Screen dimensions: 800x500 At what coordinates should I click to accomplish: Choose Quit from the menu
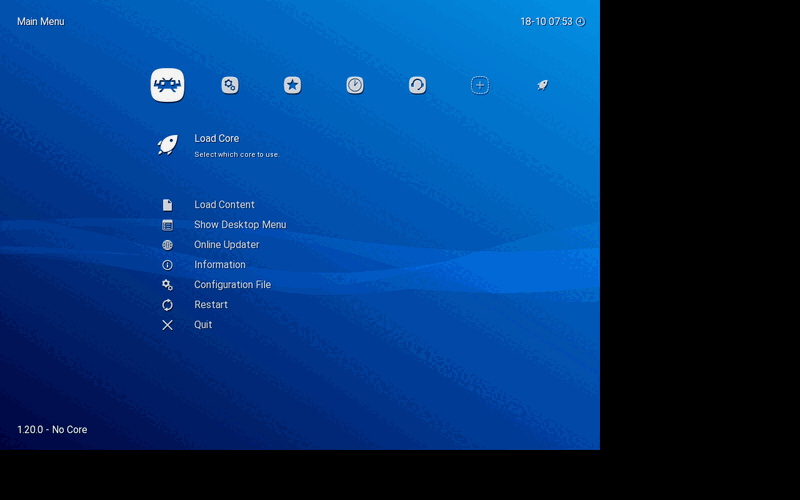click(x=203, y=324)
